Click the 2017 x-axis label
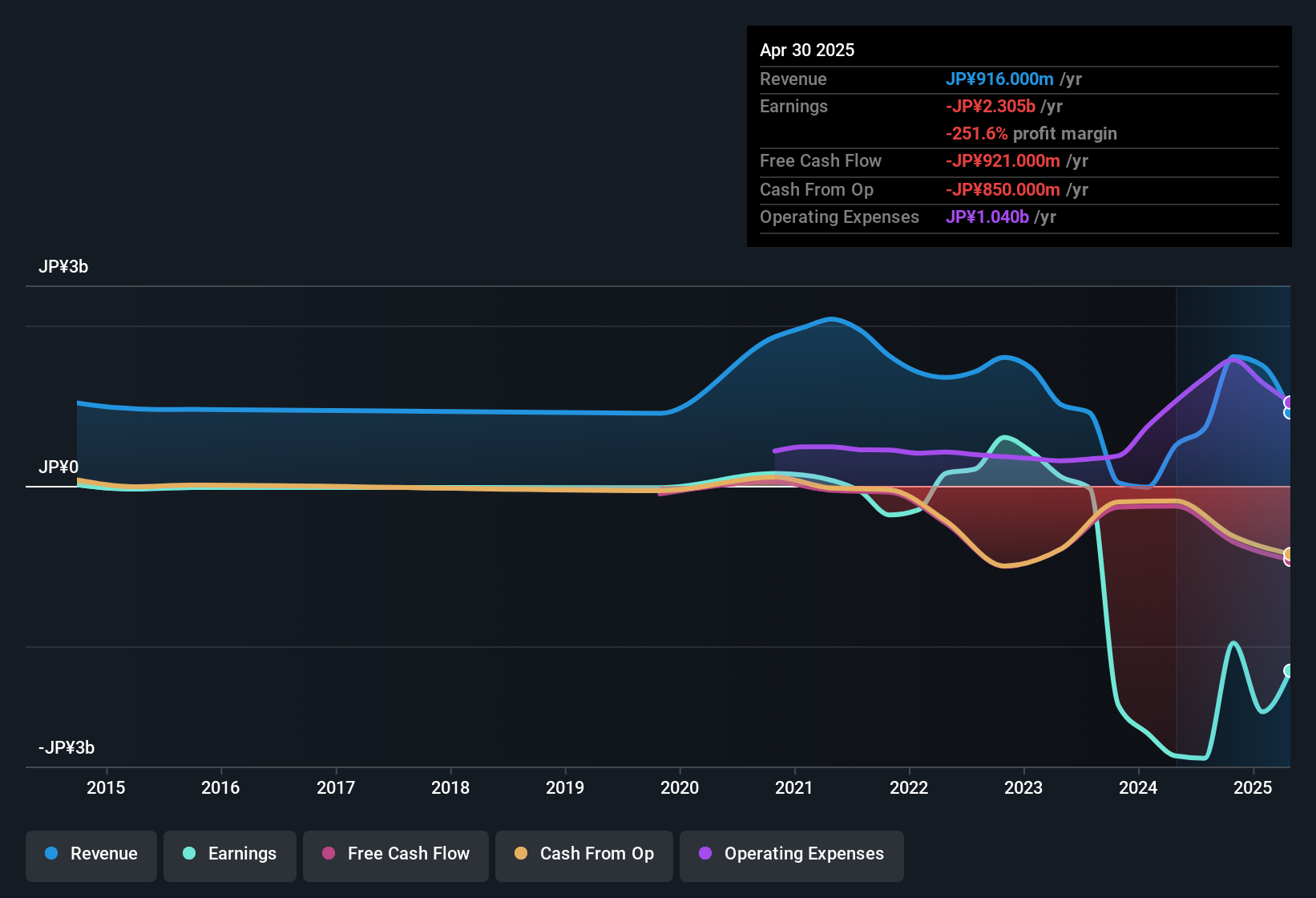1316x898 pixels. [x=336, y=788]
